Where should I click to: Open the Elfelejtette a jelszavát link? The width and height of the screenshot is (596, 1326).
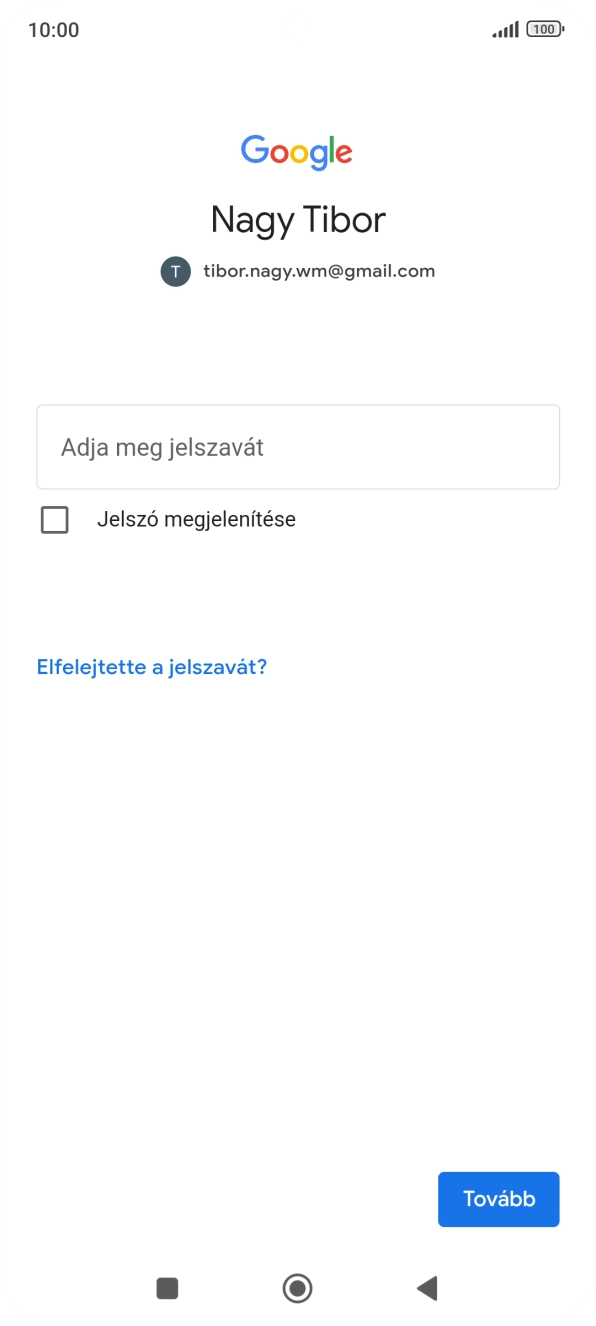pos(152,666)
